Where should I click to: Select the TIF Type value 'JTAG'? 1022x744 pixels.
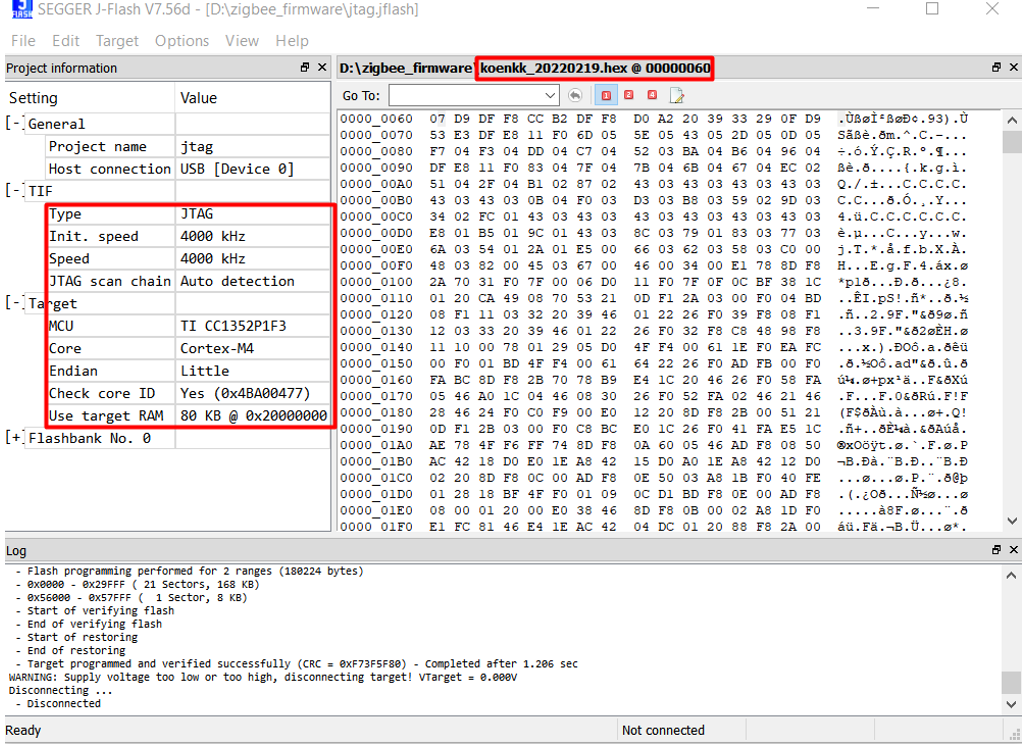coord(197,214)
